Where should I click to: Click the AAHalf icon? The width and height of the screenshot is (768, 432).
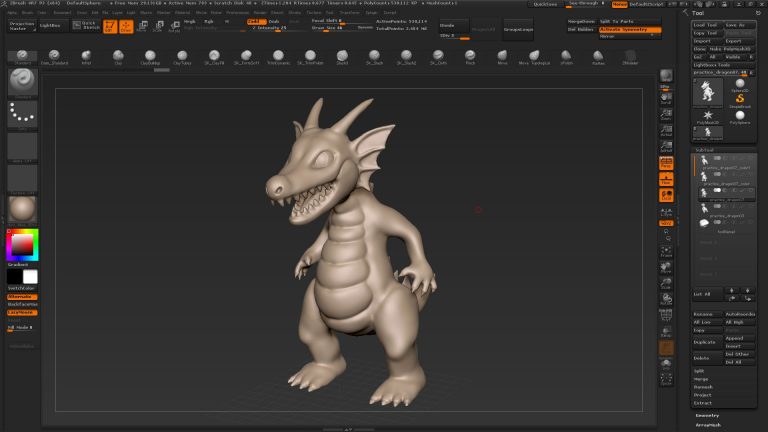point(666,146)
